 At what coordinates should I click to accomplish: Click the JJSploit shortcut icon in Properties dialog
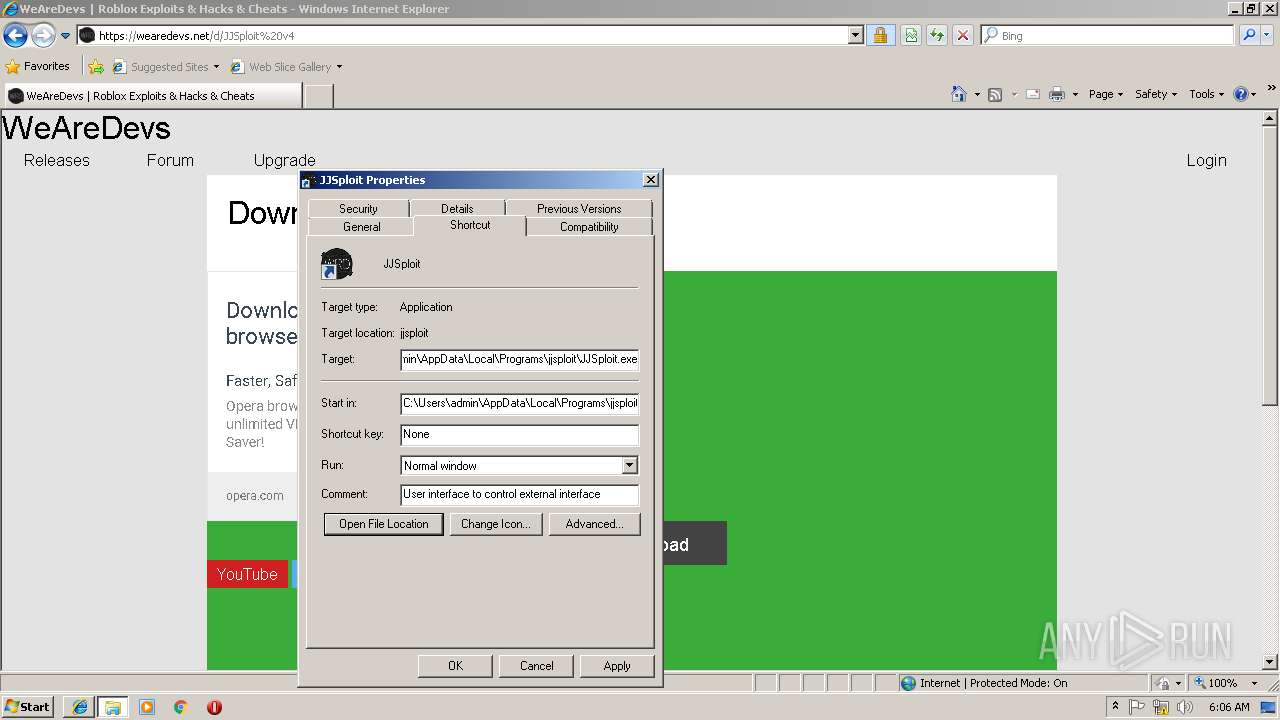337,264
